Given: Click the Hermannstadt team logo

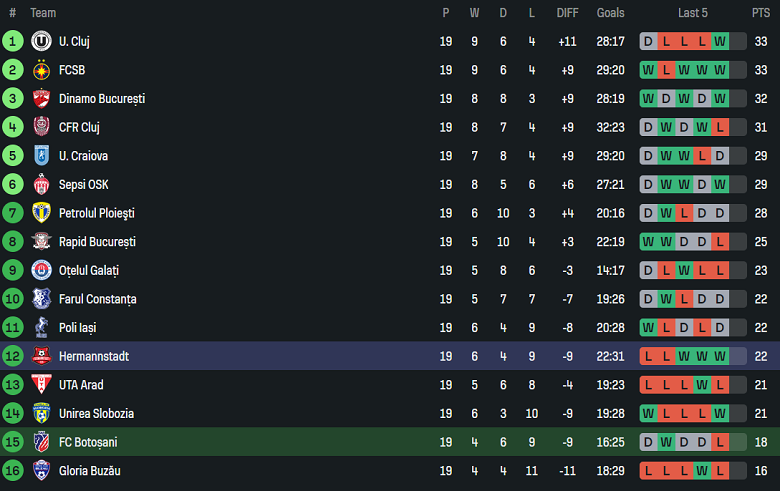Looking at the screenshot, I should click(x=41, y=356).
